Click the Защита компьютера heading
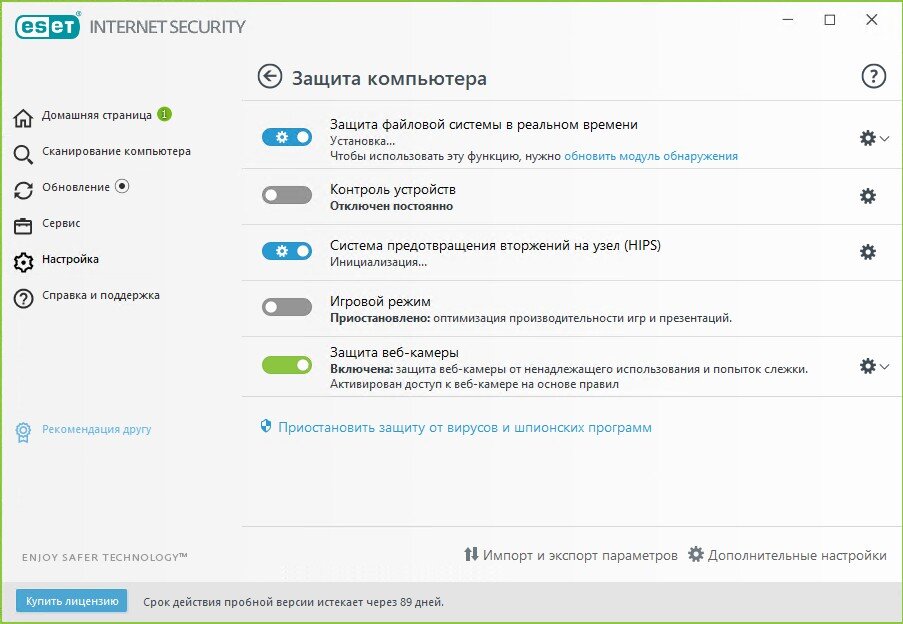This screenshot has height=624, width=903. 389,78
